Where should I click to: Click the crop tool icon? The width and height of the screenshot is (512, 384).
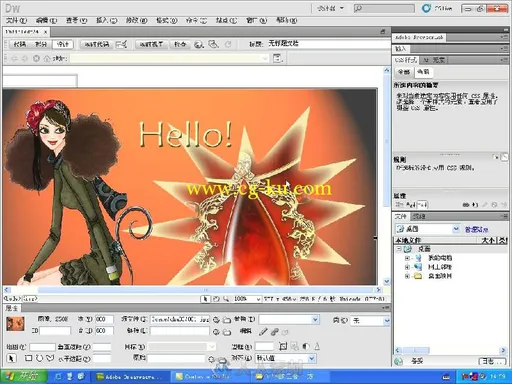tap(283, 347)
